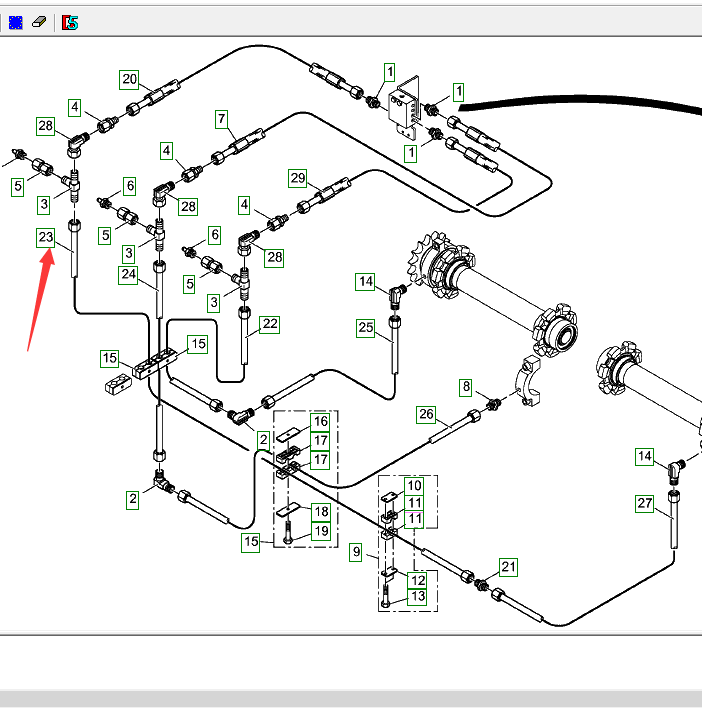Click part number 7 callout
Image resolution: width=702 pixels, height=708 pixels.
221,118
